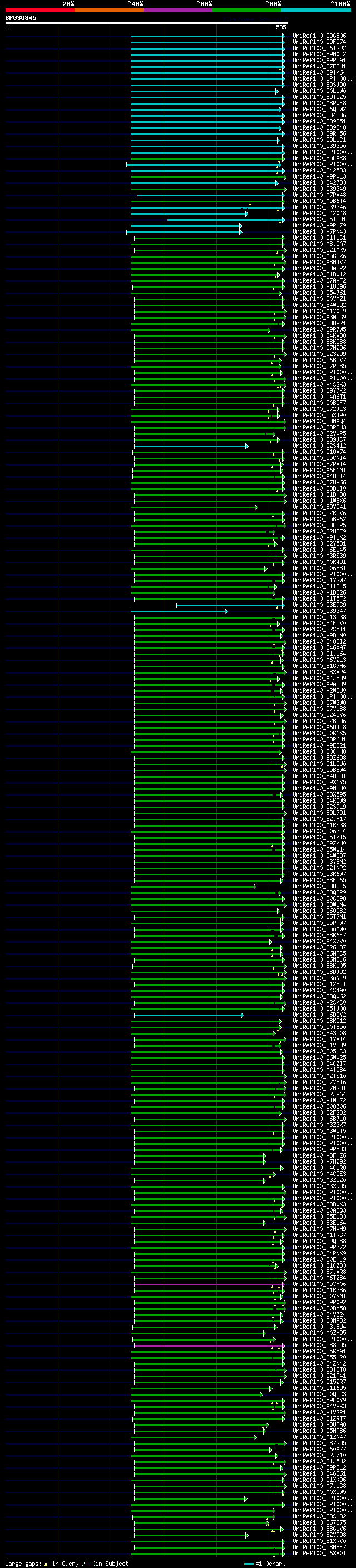This screenshot has height=1568, width=356.
Task: Select the UniRef100_B9L791 label
Action: click(319, 813)
